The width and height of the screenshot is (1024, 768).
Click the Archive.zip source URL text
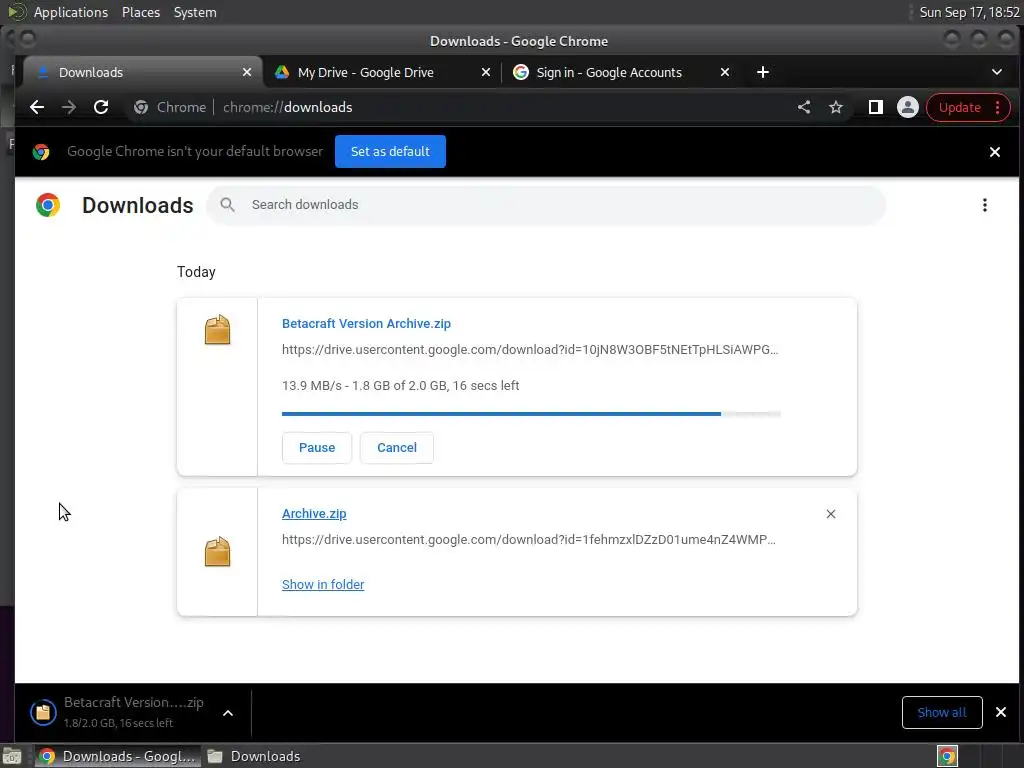pyautogui.click(x=529, y=540)
